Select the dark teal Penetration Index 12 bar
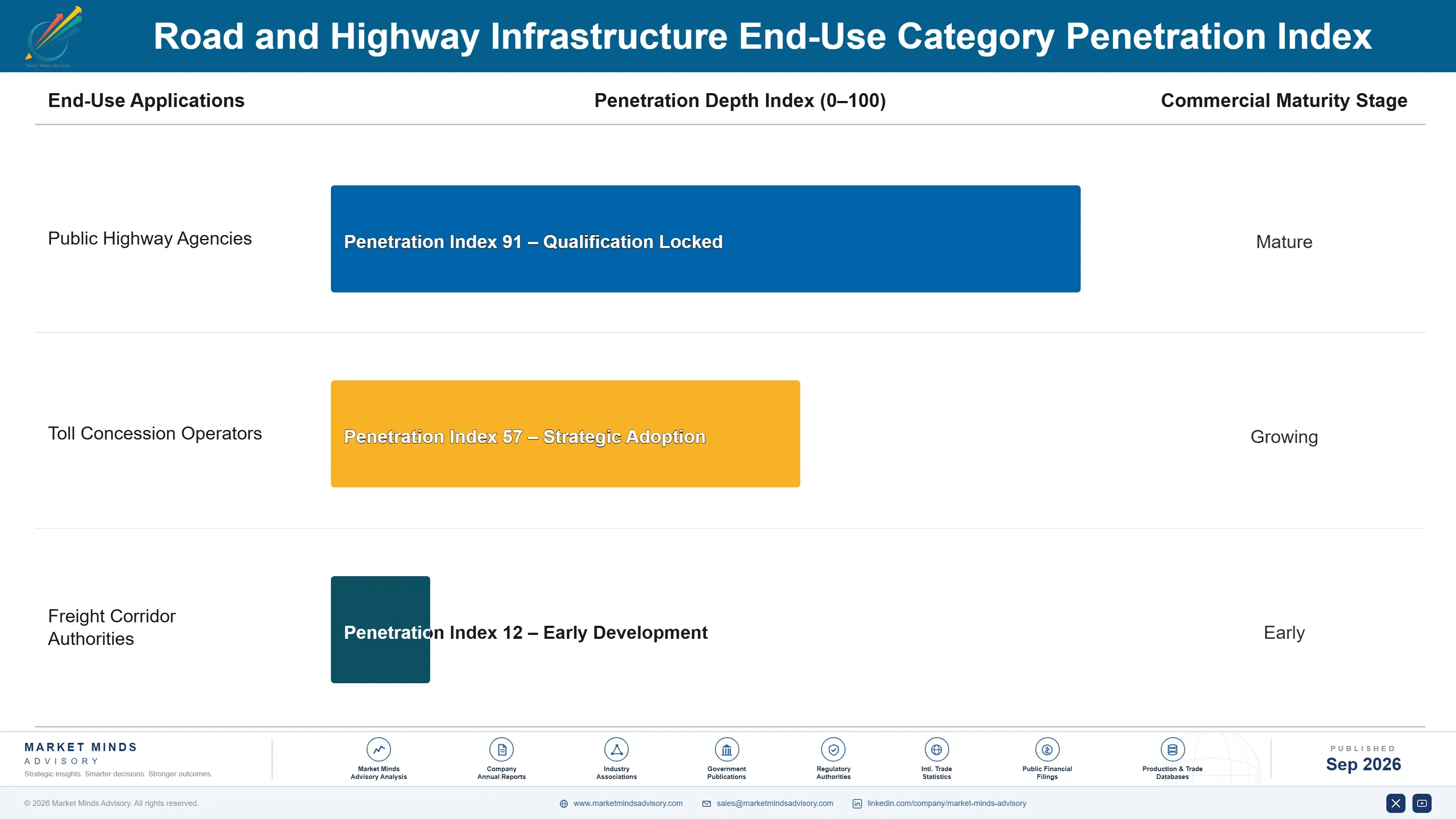 [x=381, y=630]
